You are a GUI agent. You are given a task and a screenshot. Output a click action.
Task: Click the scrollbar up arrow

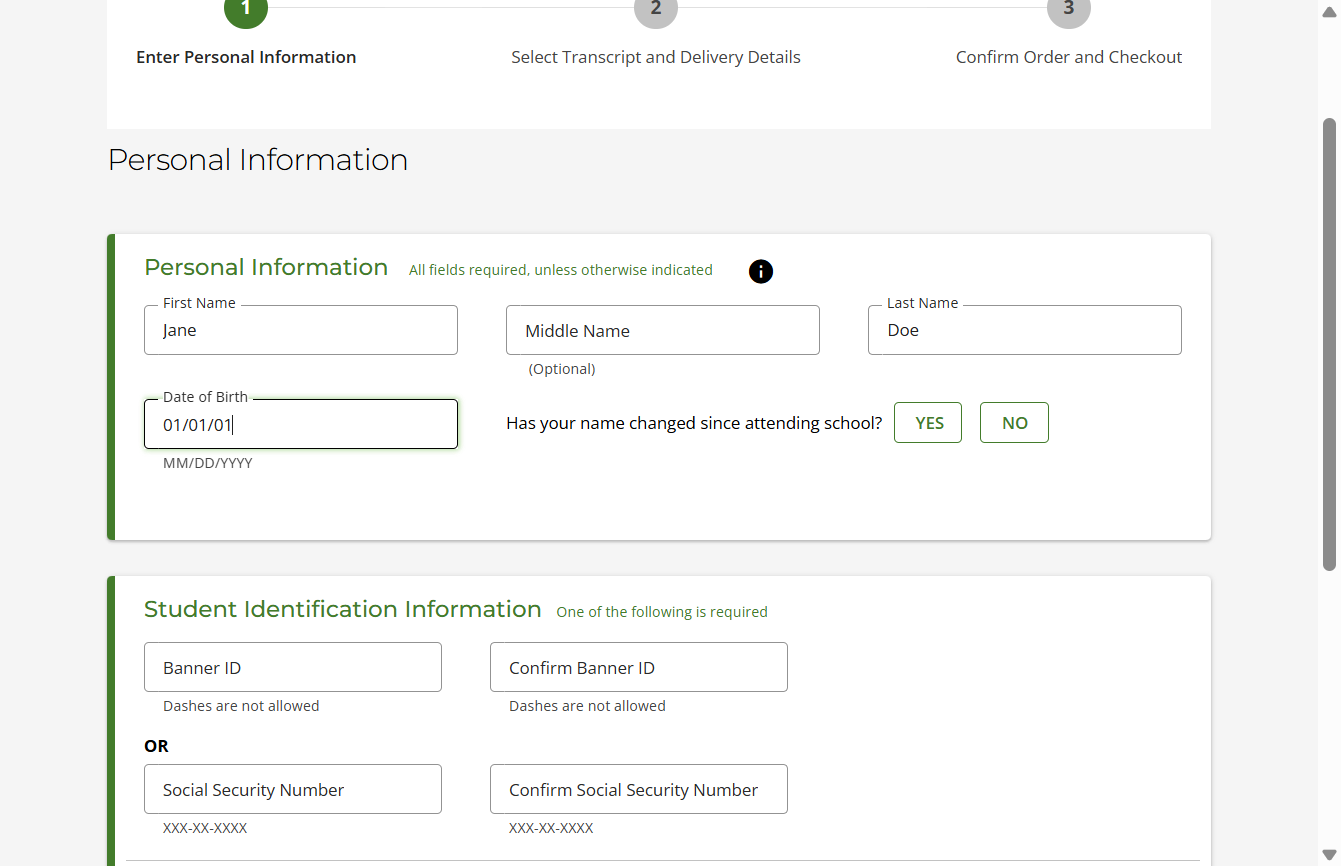pyautogui.click(x=1329, y=11)
